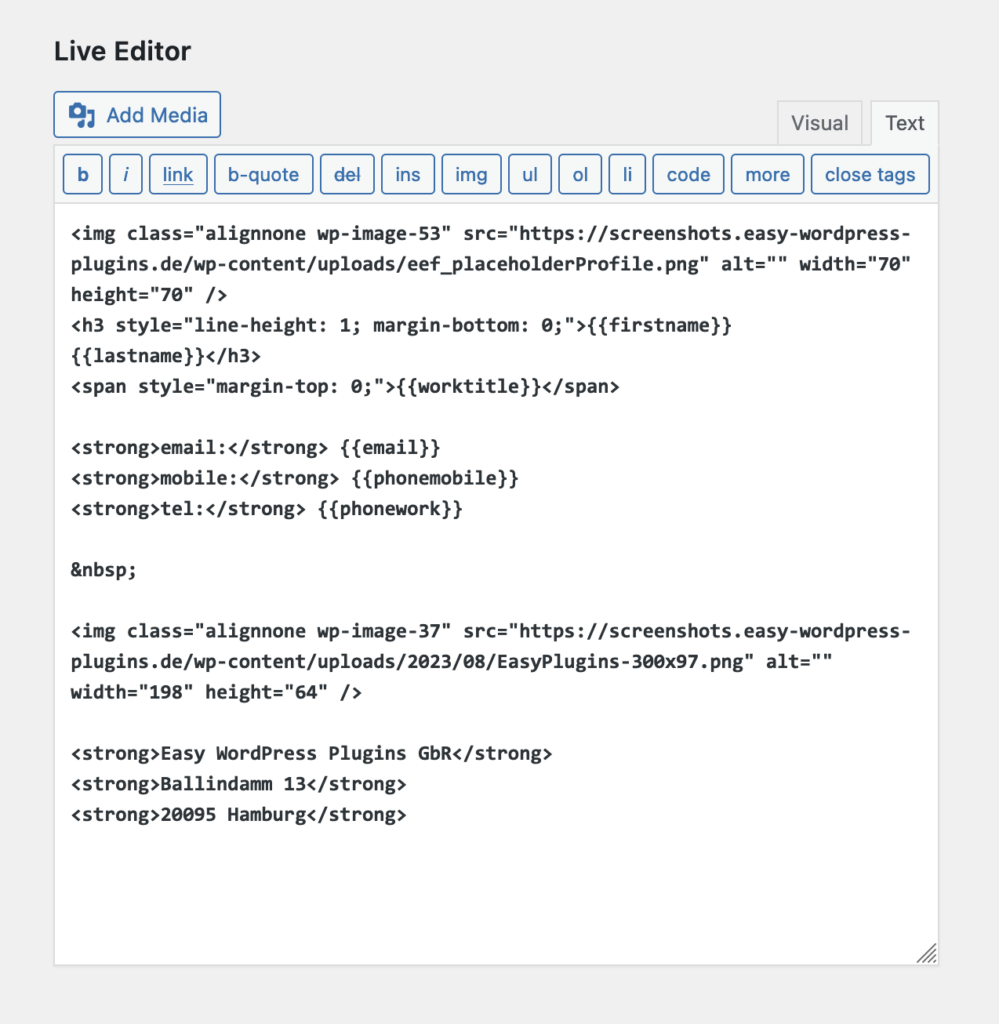Viewport: 999px width, 1024px height.
Task: Open the Add Media dialog
Action: coord(137,114)
